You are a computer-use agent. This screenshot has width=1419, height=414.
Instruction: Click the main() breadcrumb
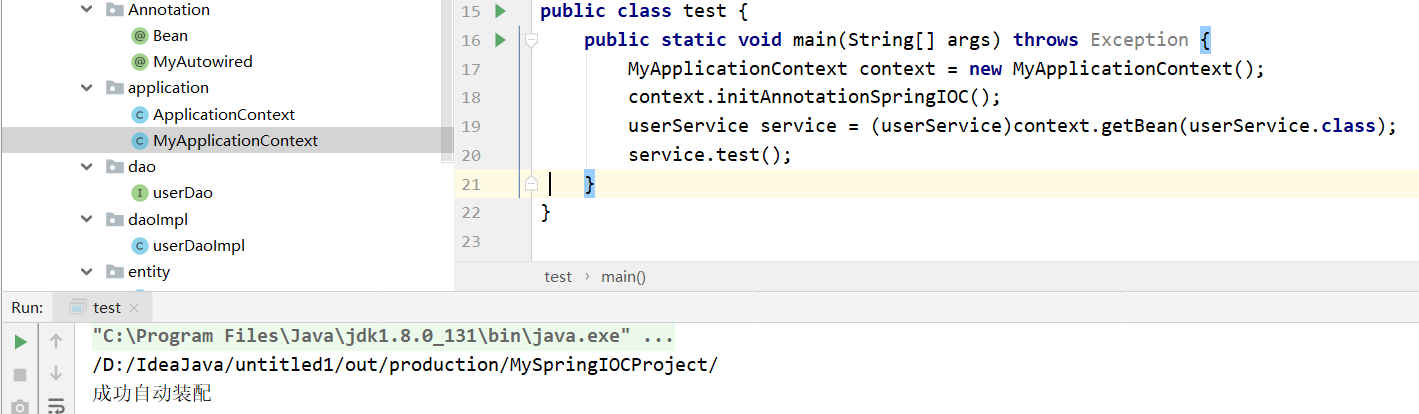pyautogui.click(x=623, y=277)
